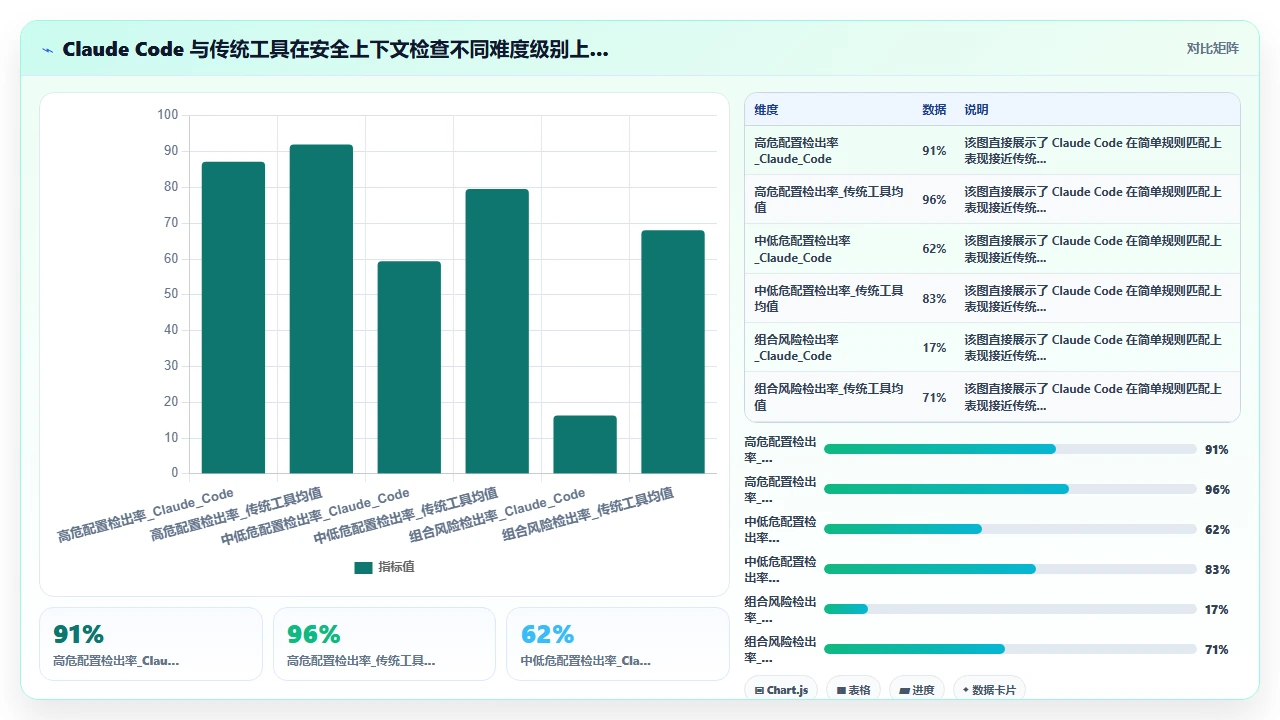Click the 62% value in the table
This screenshot has height=720, width=1280.
[934, 249]
